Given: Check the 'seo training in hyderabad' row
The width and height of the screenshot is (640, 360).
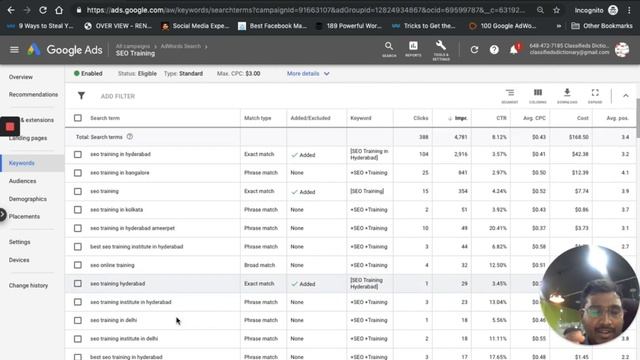Looking at the screenshot, I should [78, 154].
